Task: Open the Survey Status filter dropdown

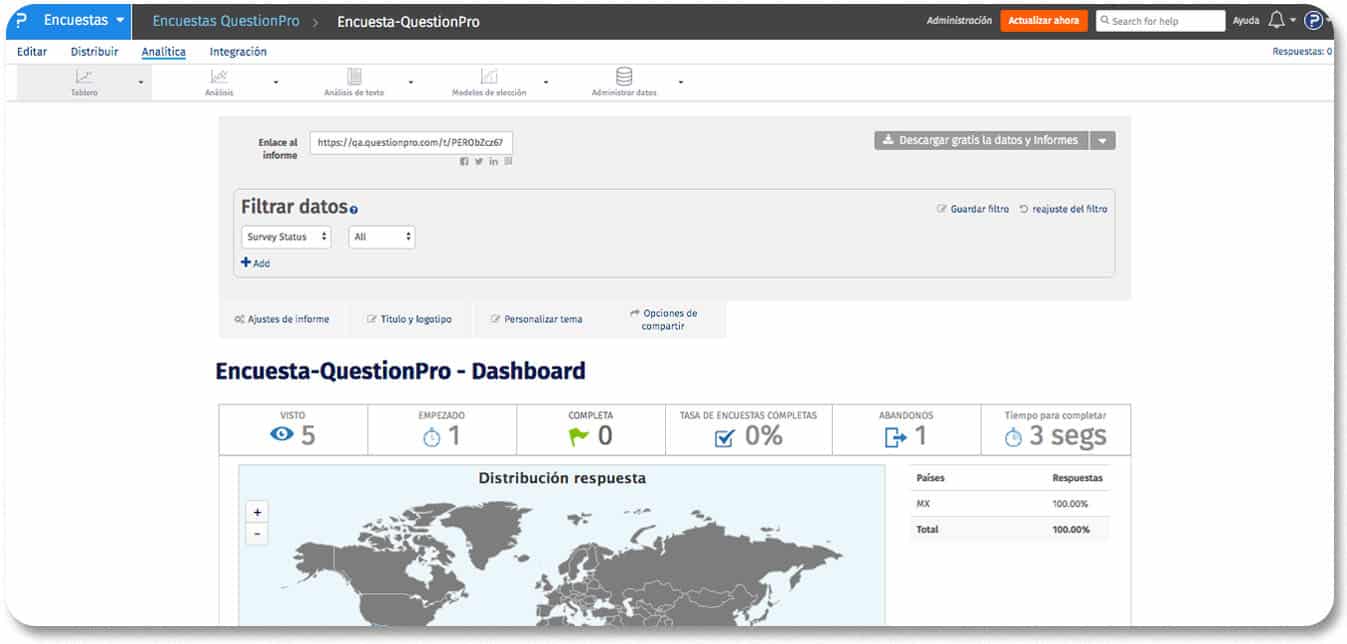Action: coord(286,237)
